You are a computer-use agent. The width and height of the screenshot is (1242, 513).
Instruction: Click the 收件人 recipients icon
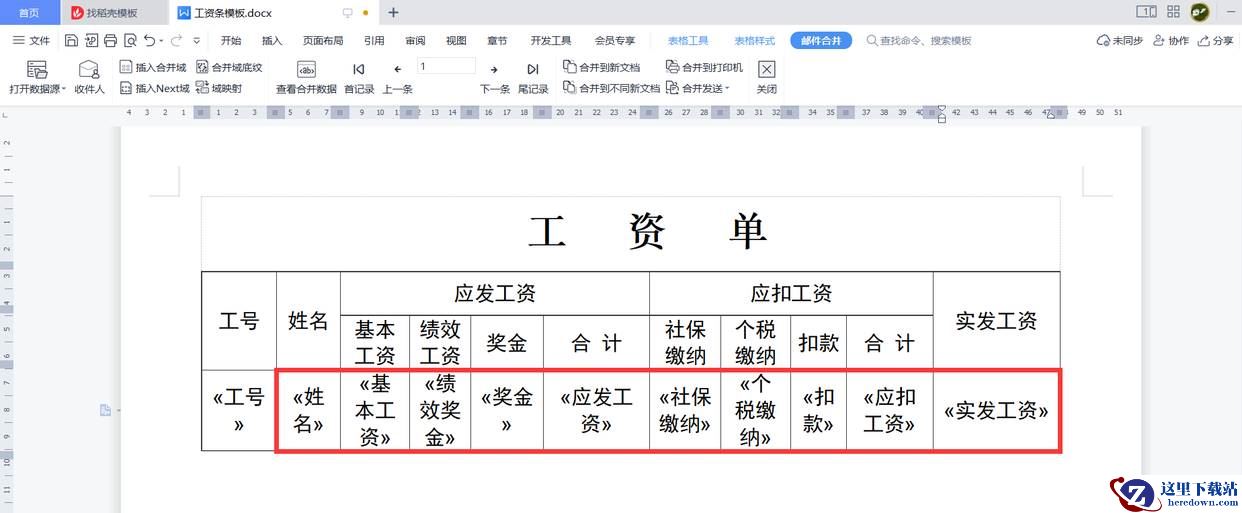[89, 78]
